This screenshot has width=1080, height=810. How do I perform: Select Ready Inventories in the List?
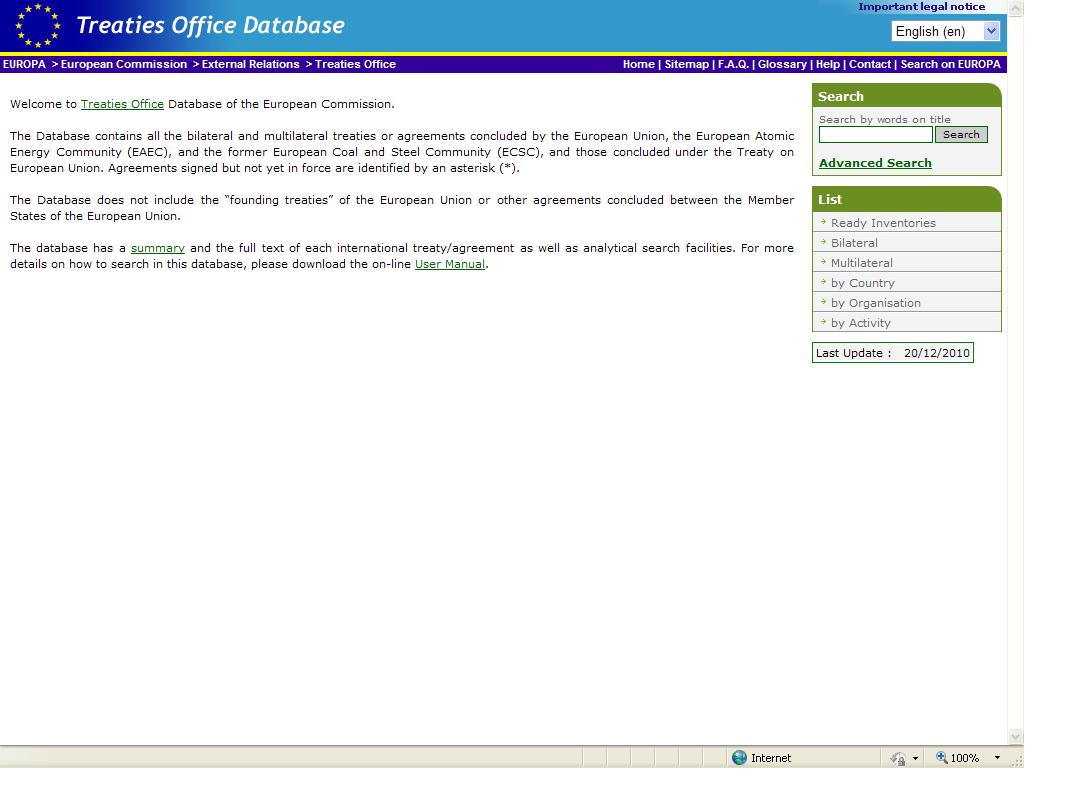(x=883, y=223)
